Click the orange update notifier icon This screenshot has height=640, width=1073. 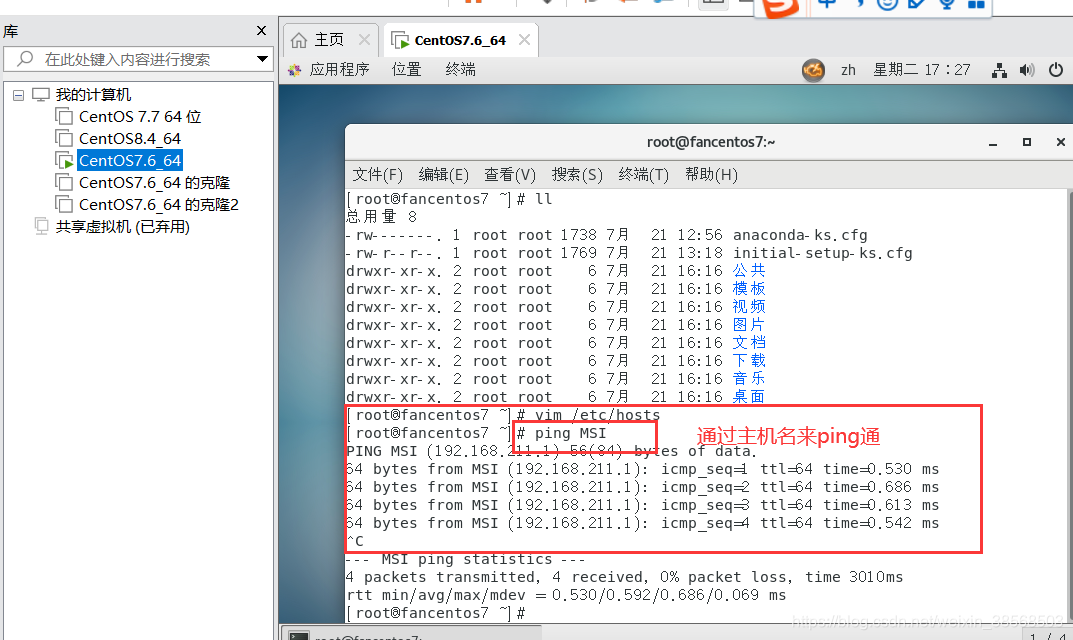tap(813, 70)
